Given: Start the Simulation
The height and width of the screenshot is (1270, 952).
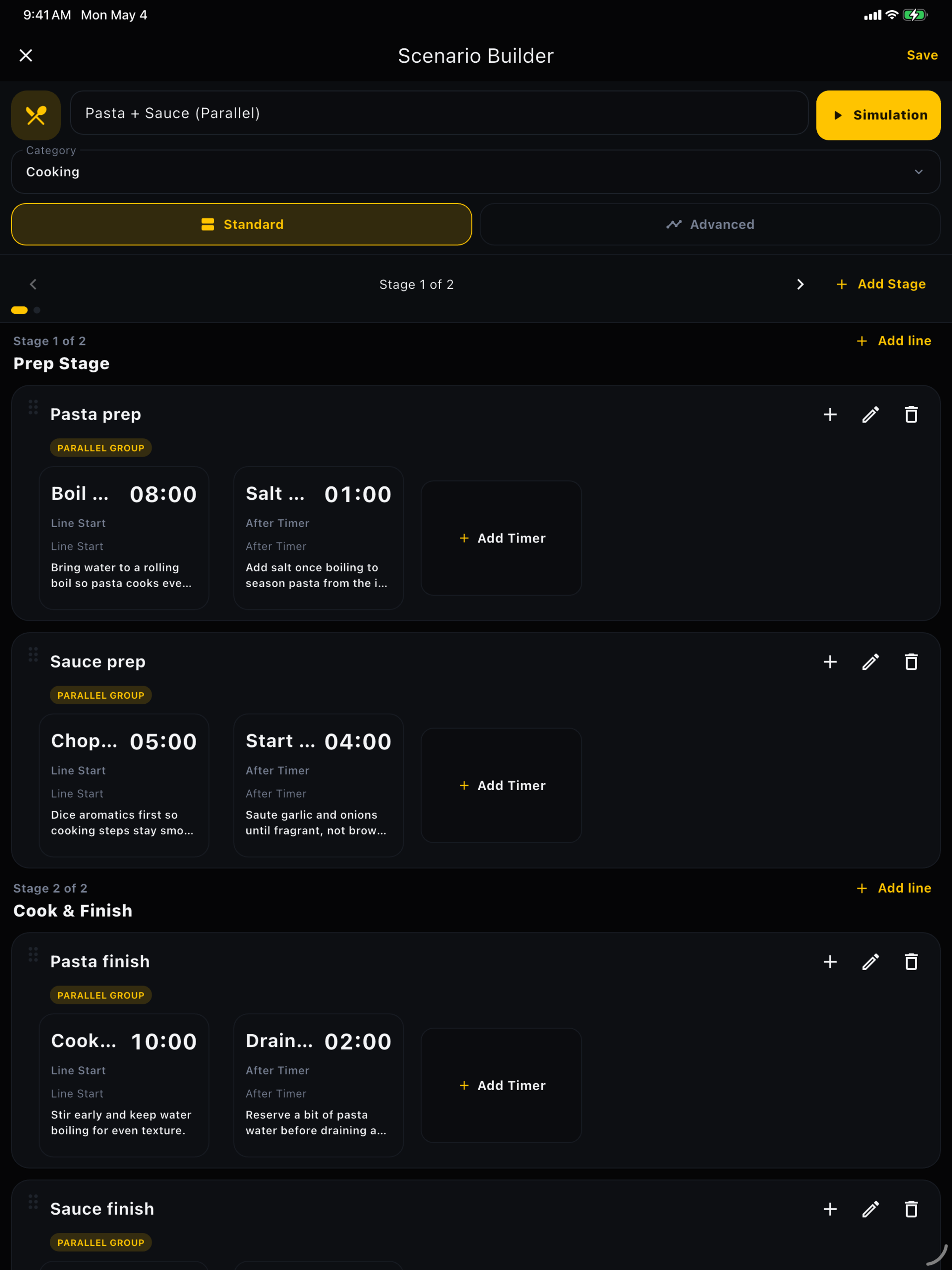Looking at the screenshot, I should 878,115.
